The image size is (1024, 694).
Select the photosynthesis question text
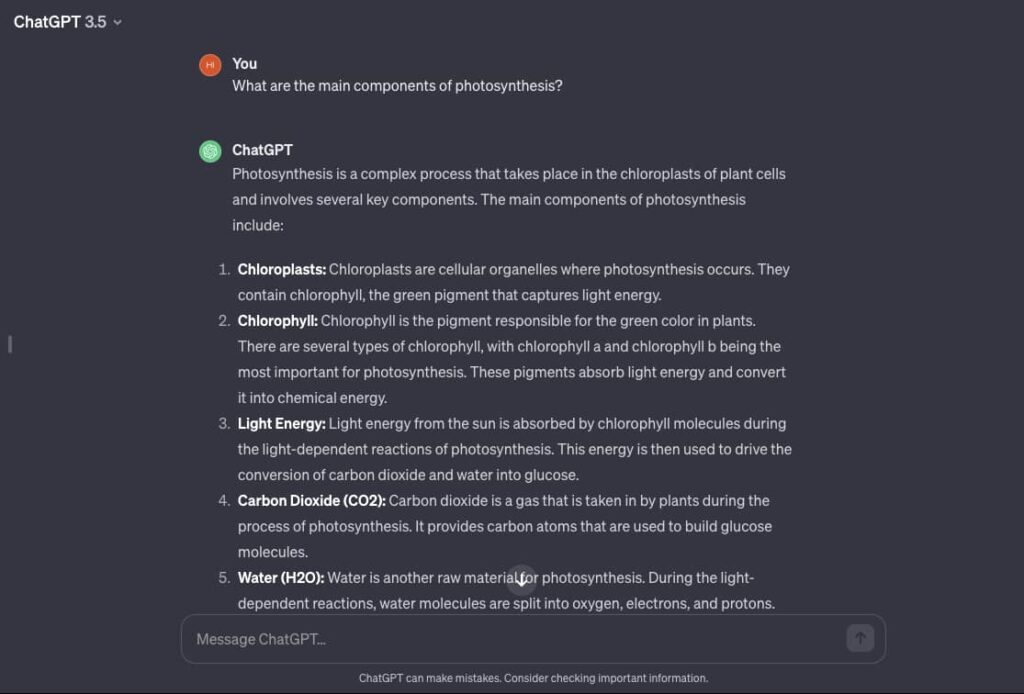[x=397, y=86]
